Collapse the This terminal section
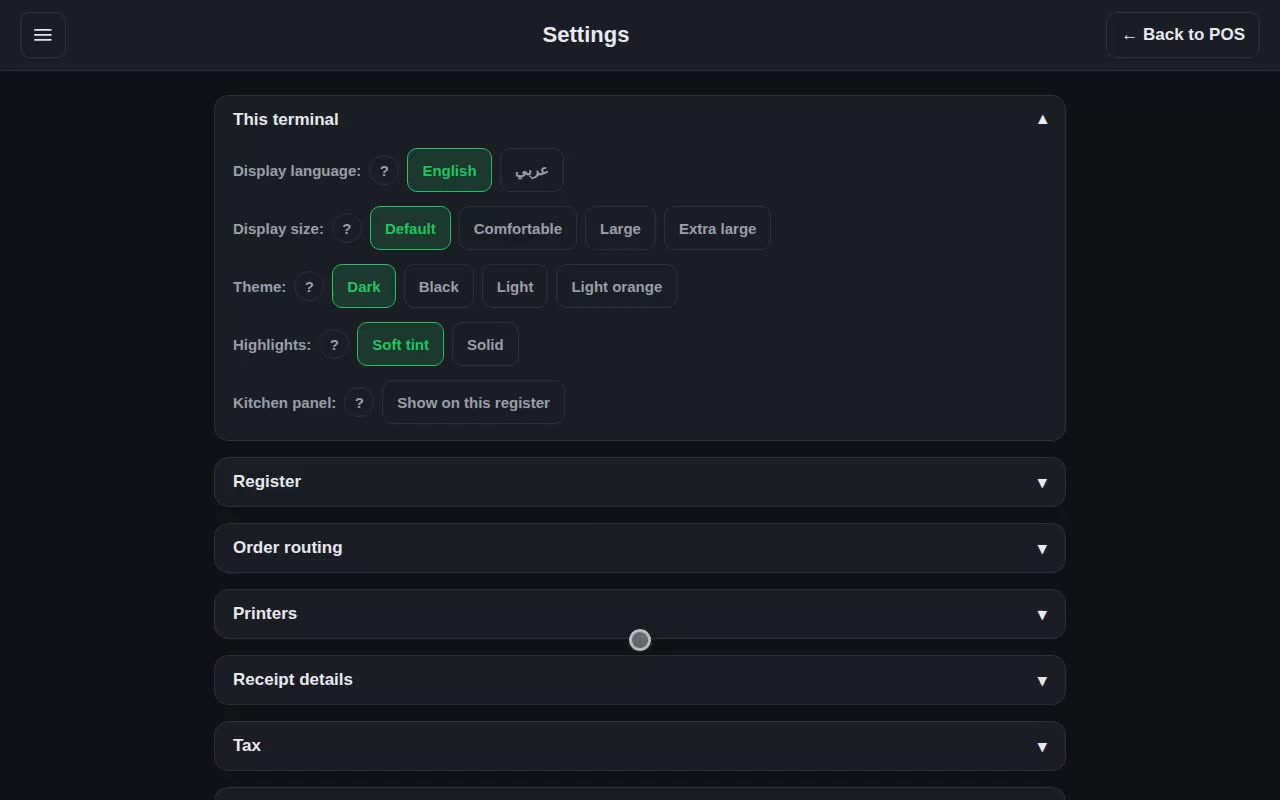The image size is (1280, 800). point(640,119)
